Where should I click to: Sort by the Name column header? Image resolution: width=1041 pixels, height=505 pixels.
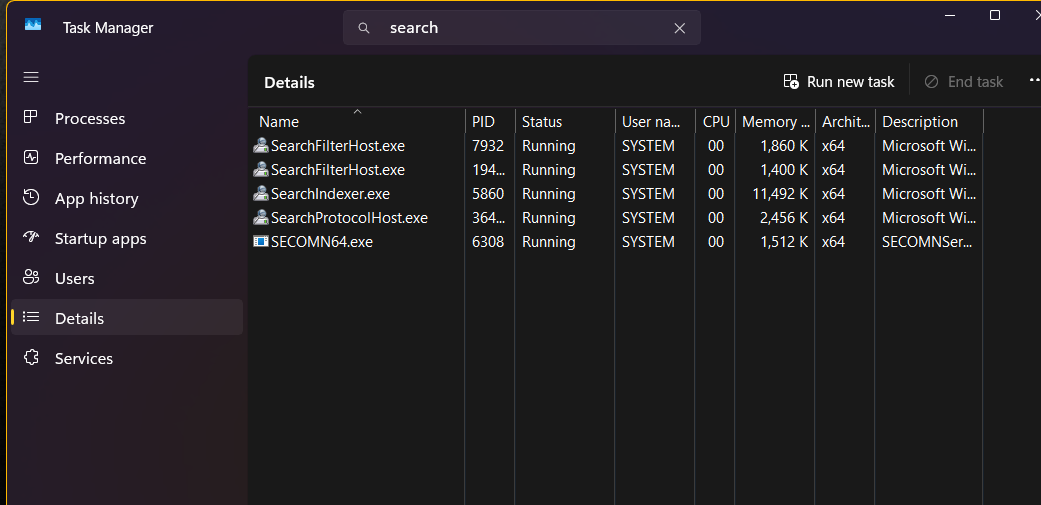point(357,121)
